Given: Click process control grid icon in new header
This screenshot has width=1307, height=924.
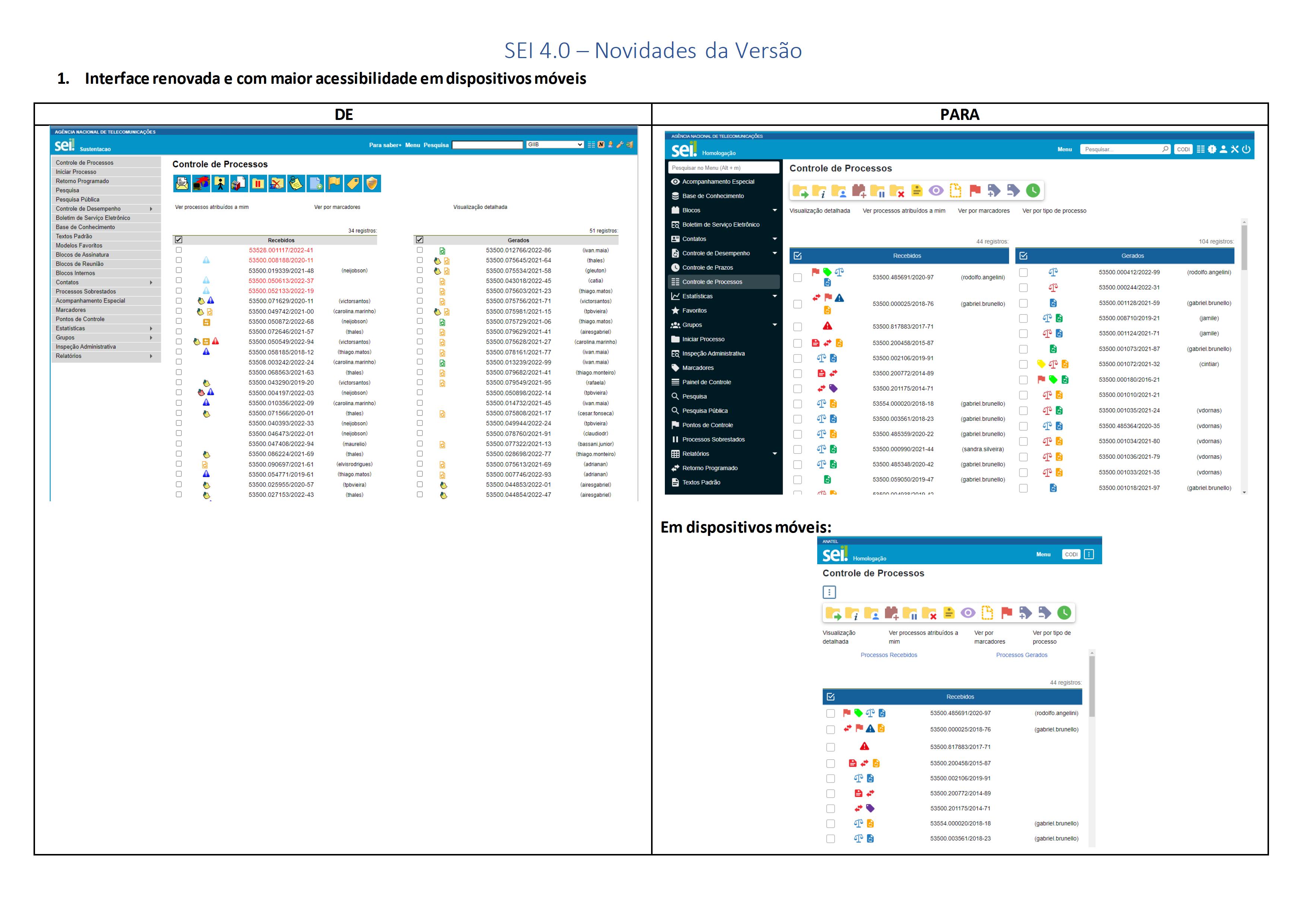Looking at the screenshot, I should pyautogui.click(x=1200, y=149).
